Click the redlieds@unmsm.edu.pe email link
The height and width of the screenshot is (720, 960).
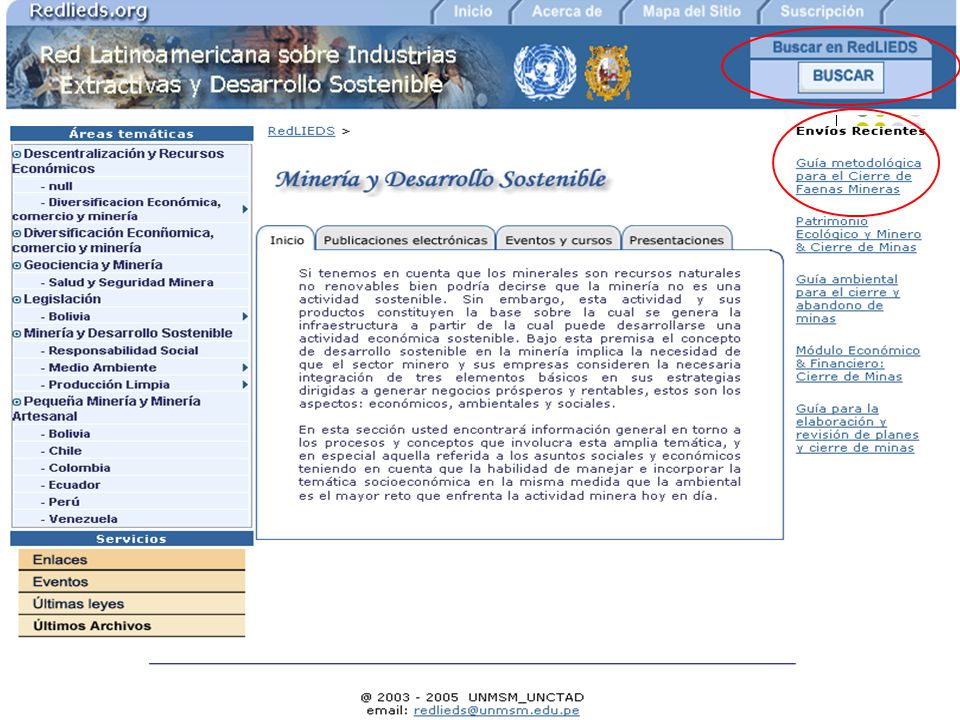(x=497, y=710)
